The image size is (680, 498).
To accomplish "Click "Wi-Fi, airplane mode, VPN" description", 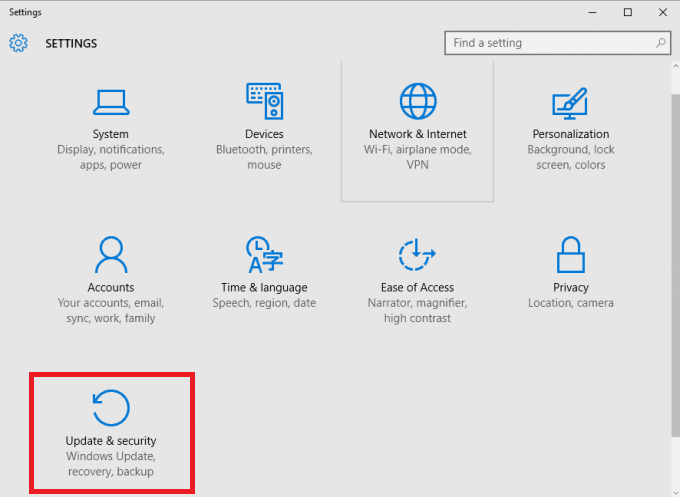I will (x=418, y=157).
